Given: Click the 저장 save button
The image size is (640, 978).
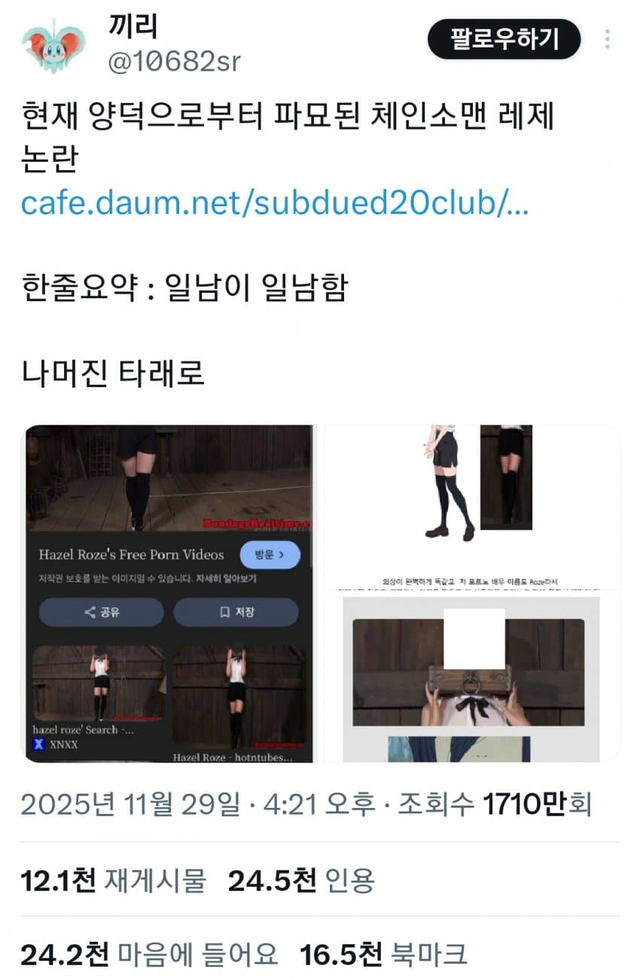Looking at the screenshot, I should click(236, 612).
